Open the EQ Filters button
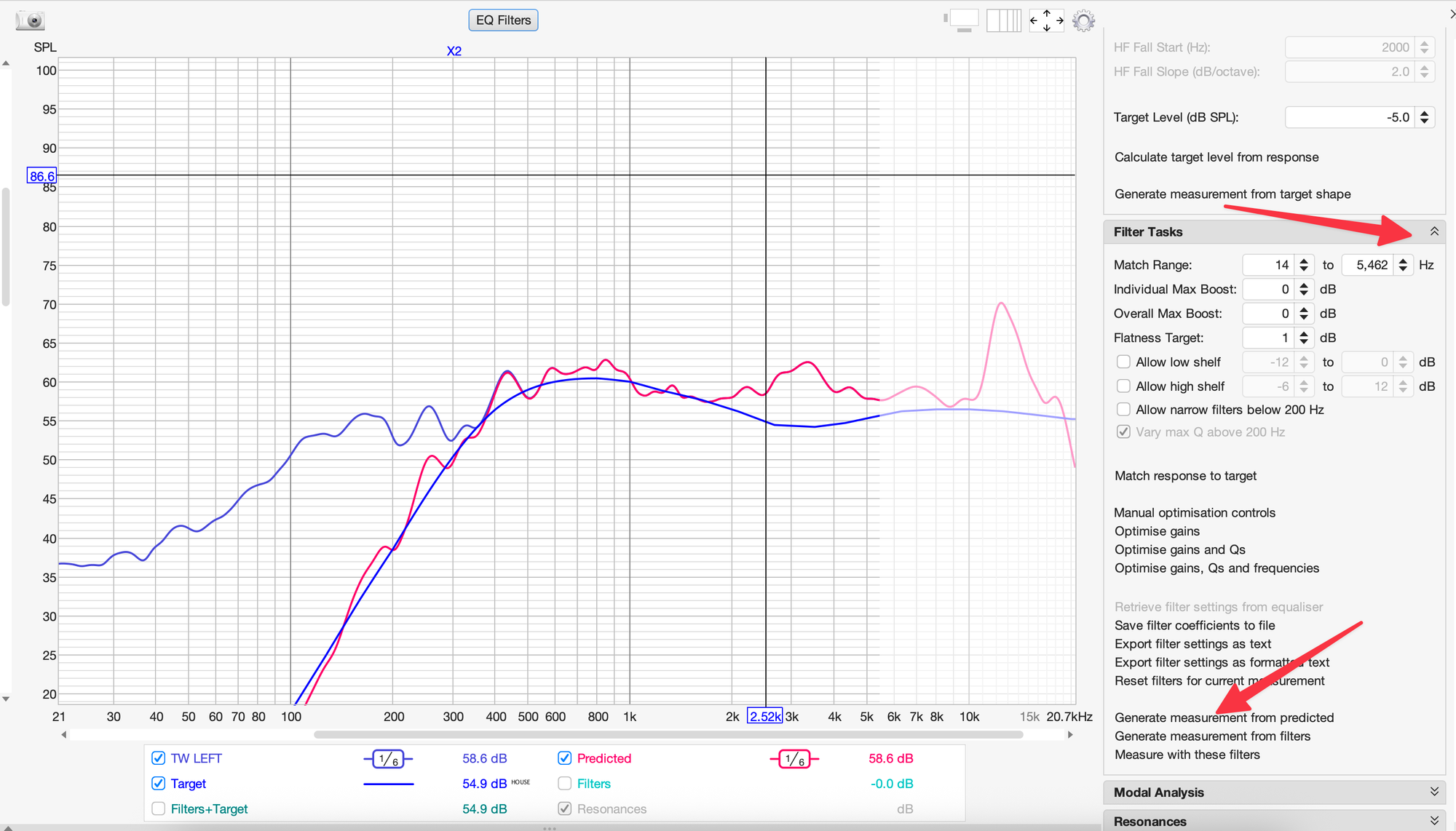This screenshot has width=1456, height=831. click(x=503, y=20)
